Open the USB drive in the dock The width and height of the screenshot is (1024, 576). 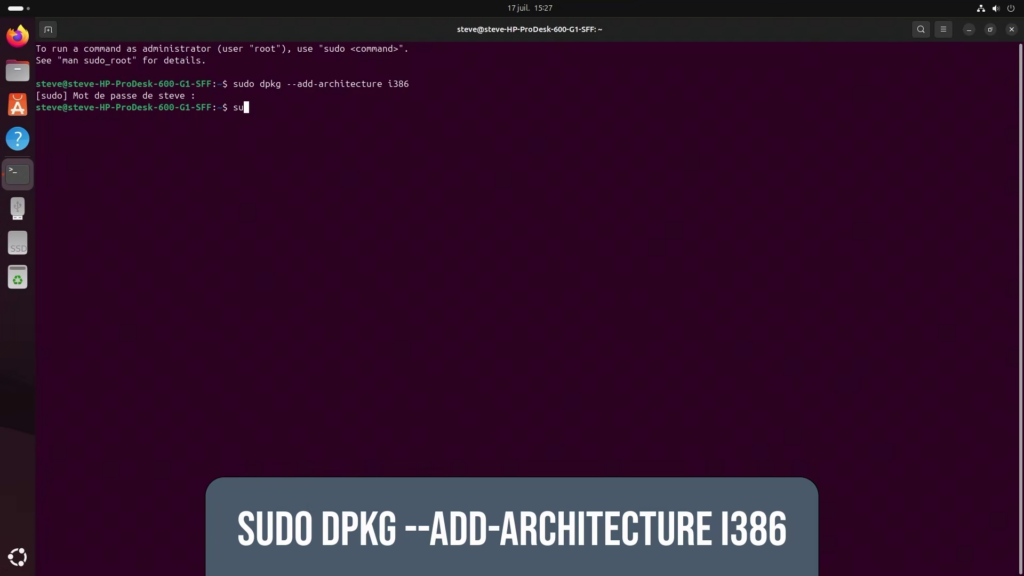click(17, 208)
